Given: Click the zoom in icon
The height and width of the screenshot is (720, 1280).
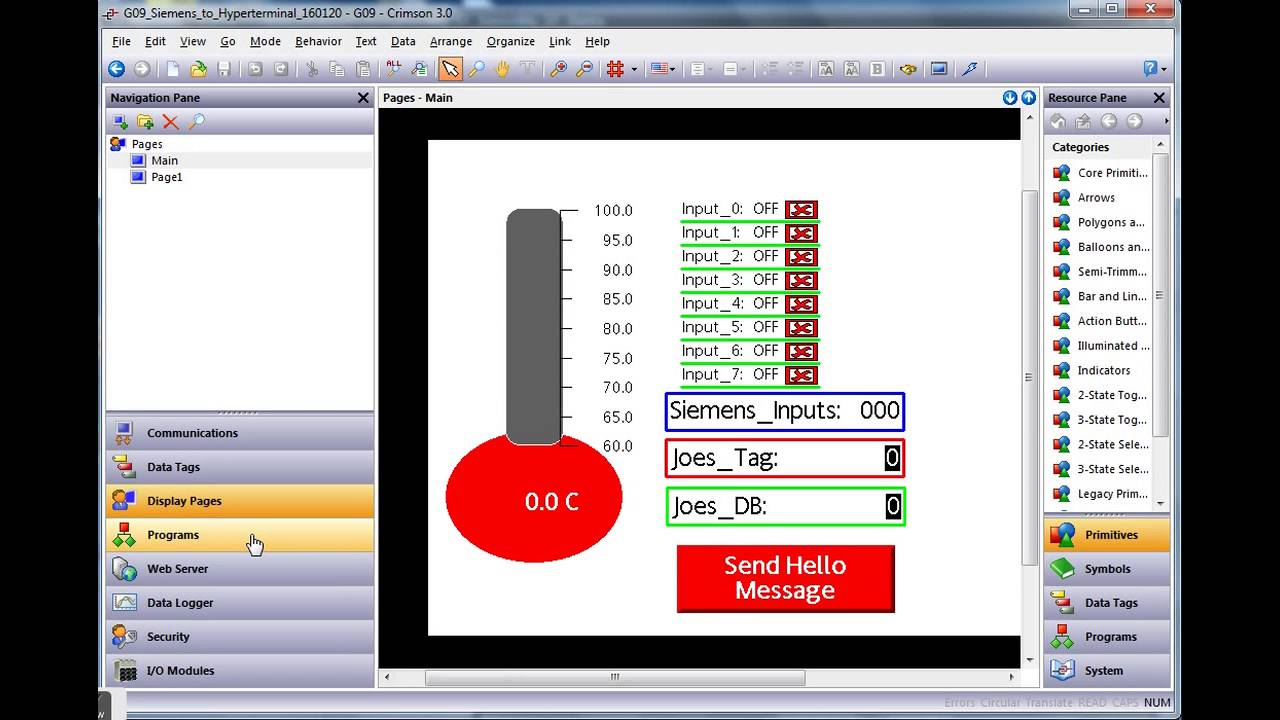Looking at the screenshot, I should click(x=559, y=69).
